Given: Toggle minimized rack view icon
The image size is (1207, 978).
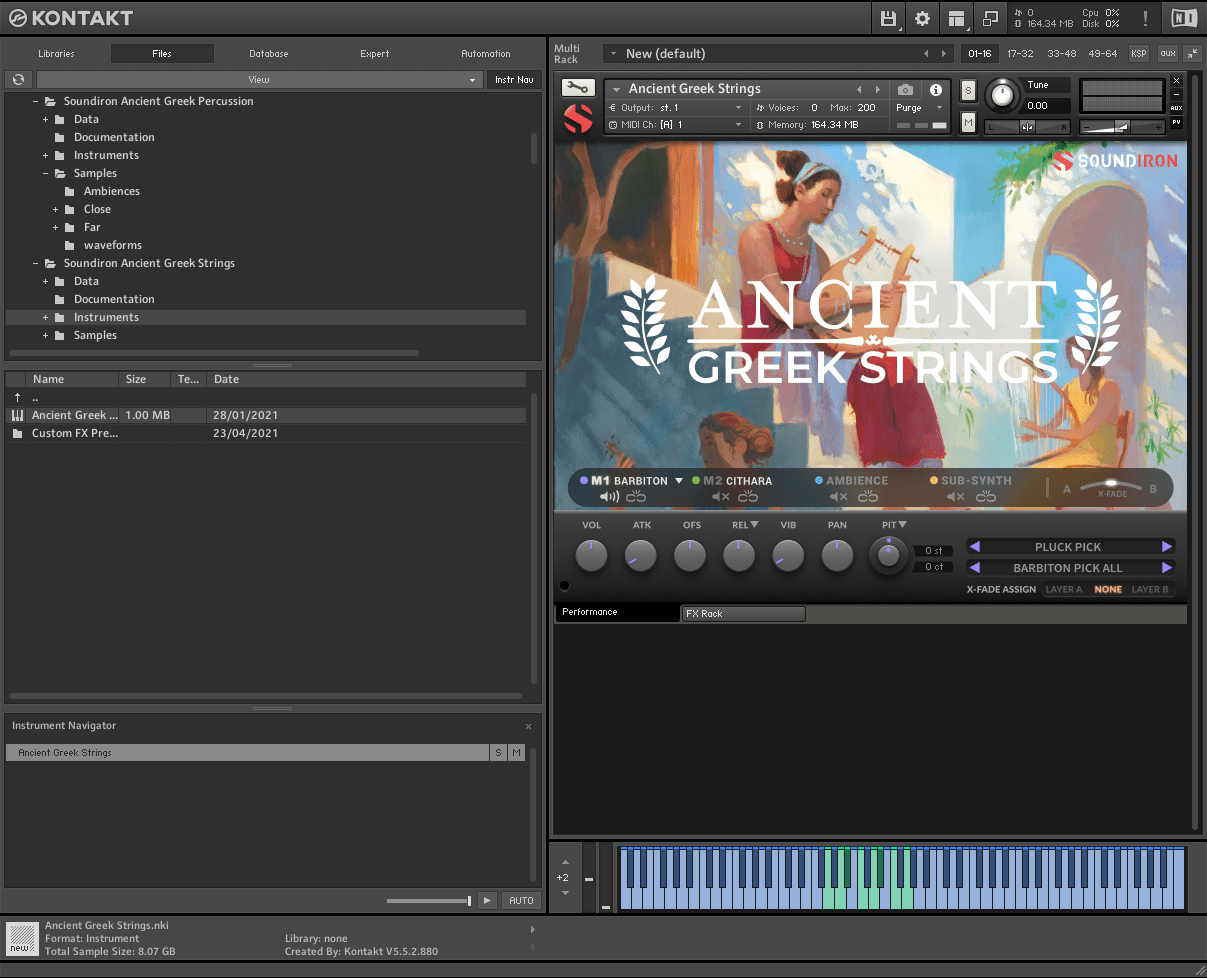Looking at the screenshot, I should click(x=990, y=18).
